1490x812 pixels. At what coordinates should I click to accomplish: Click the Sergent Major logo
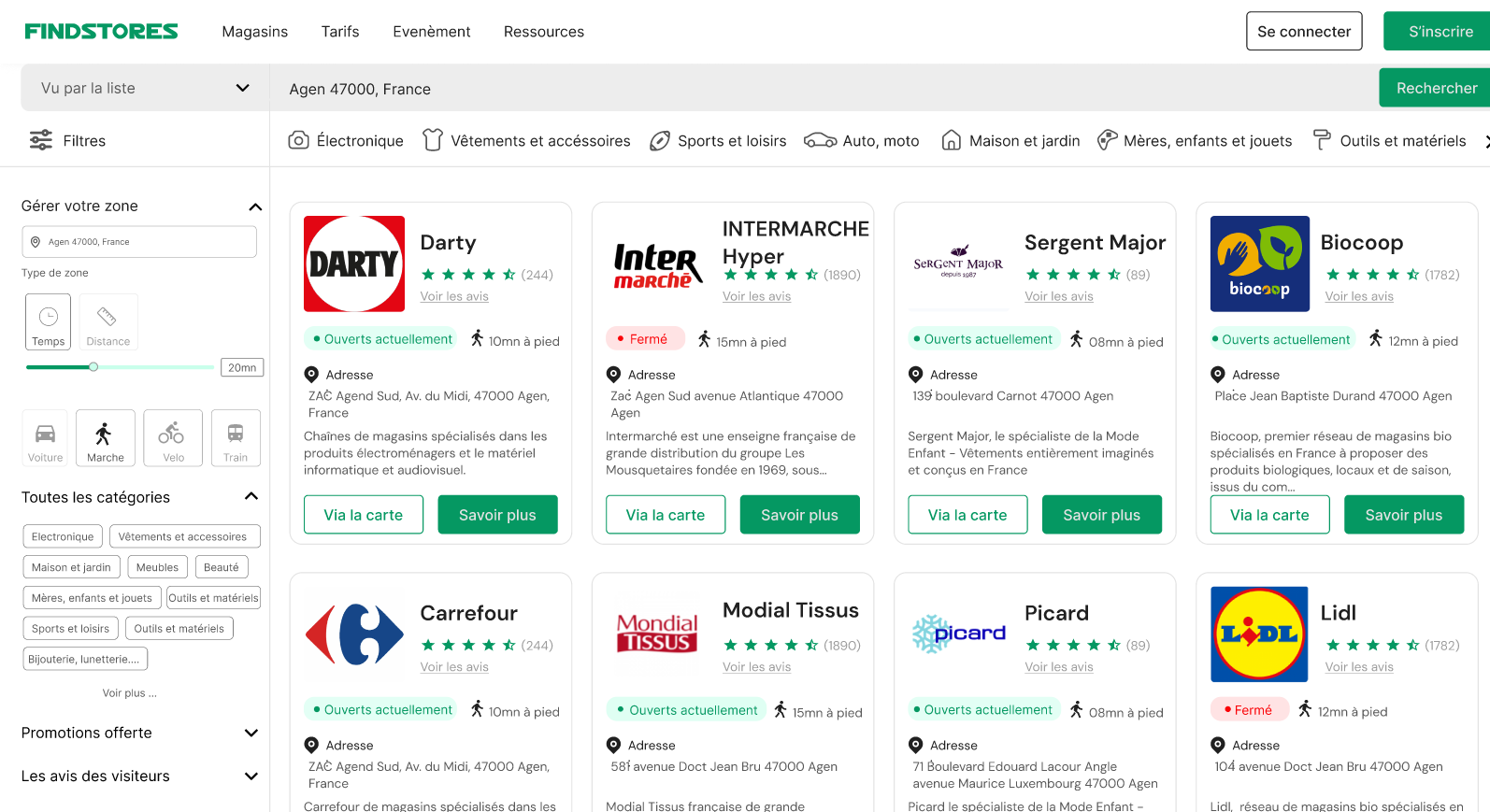pyautogui.click(x=958, y=263)
